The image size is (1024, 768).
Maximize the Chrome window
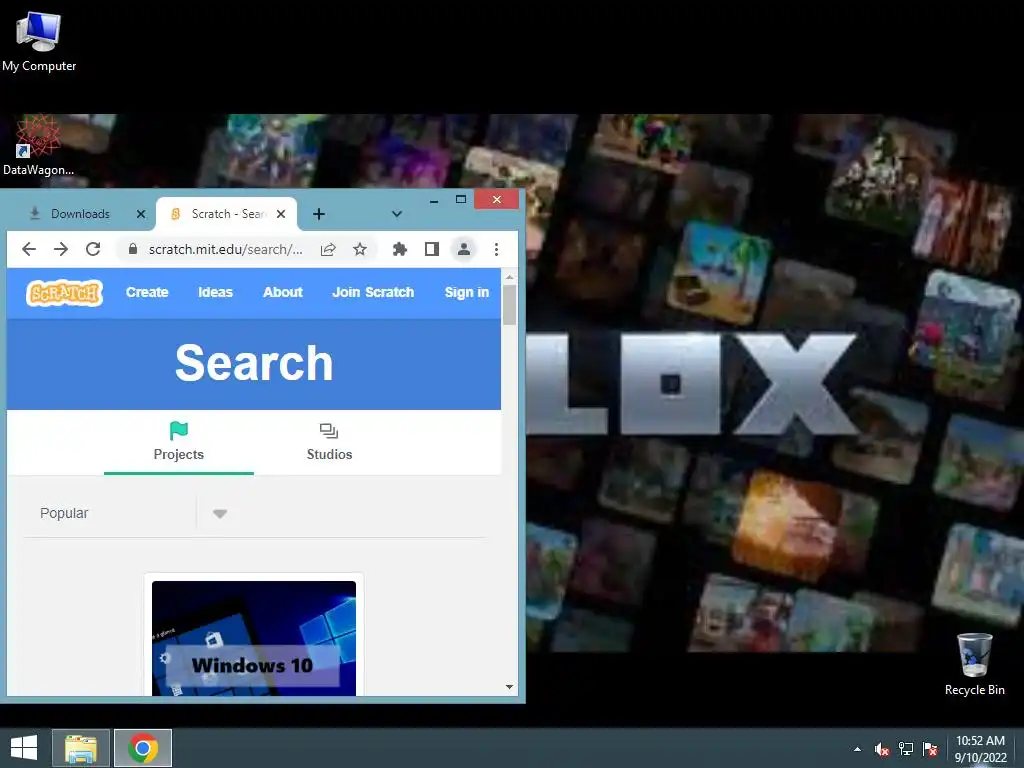coord(461,200)
